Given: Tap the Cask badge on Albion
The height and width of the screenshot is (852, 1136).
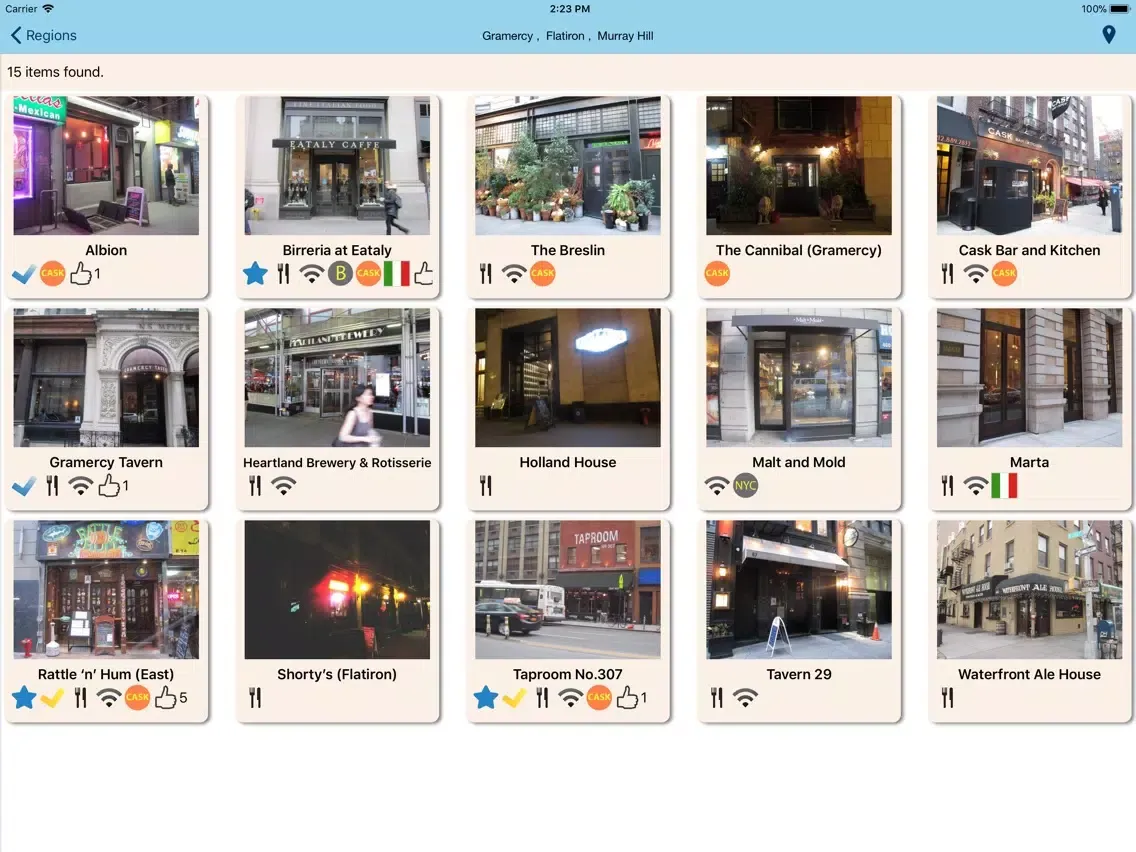Looking at the screenshot, I should pos(52,274).
